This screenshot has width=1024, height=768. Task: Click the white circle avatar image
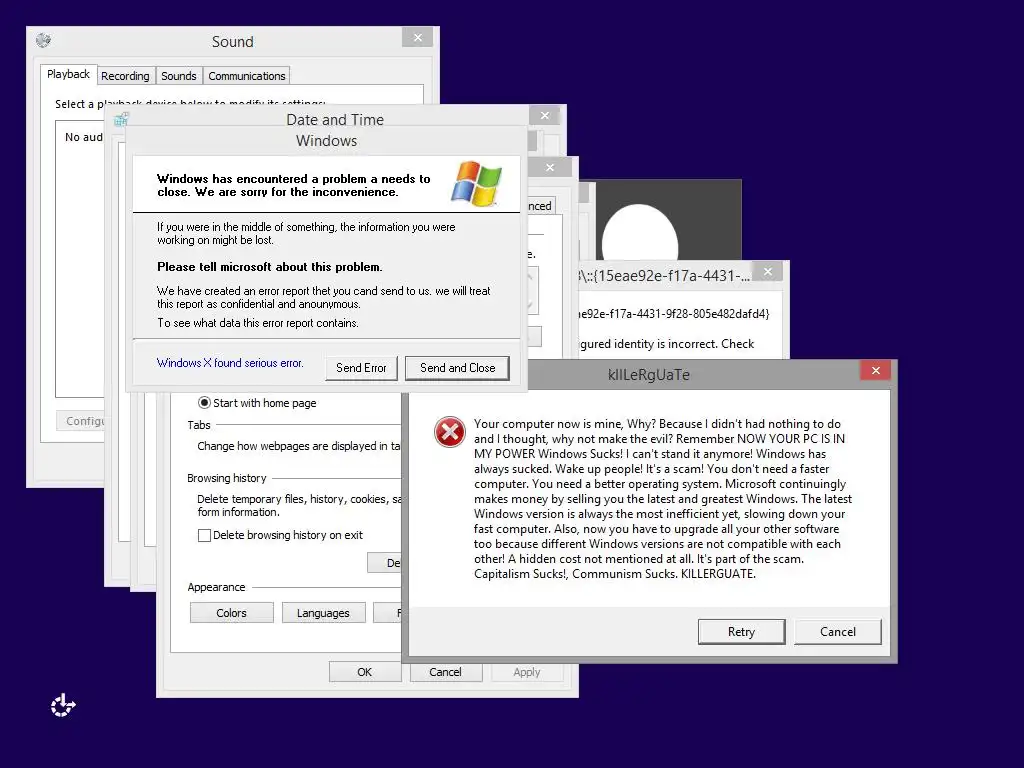pyautogui.click(x=640, y=233)
